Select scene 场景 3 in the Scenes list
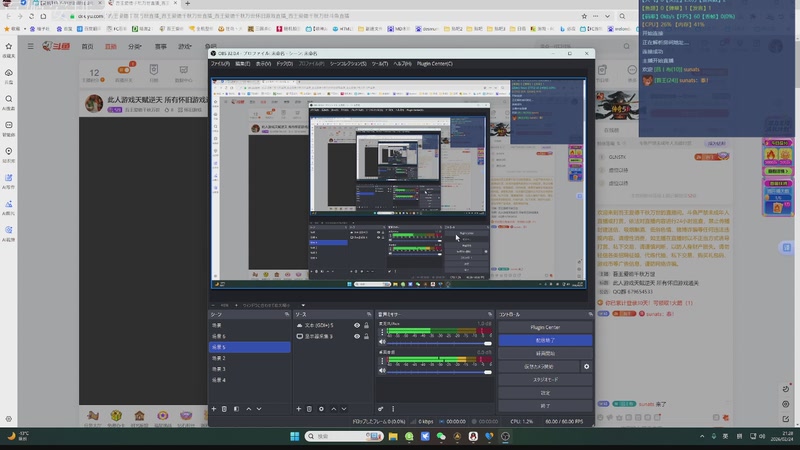Screen dimensions: 800x450 click(249, 369)
